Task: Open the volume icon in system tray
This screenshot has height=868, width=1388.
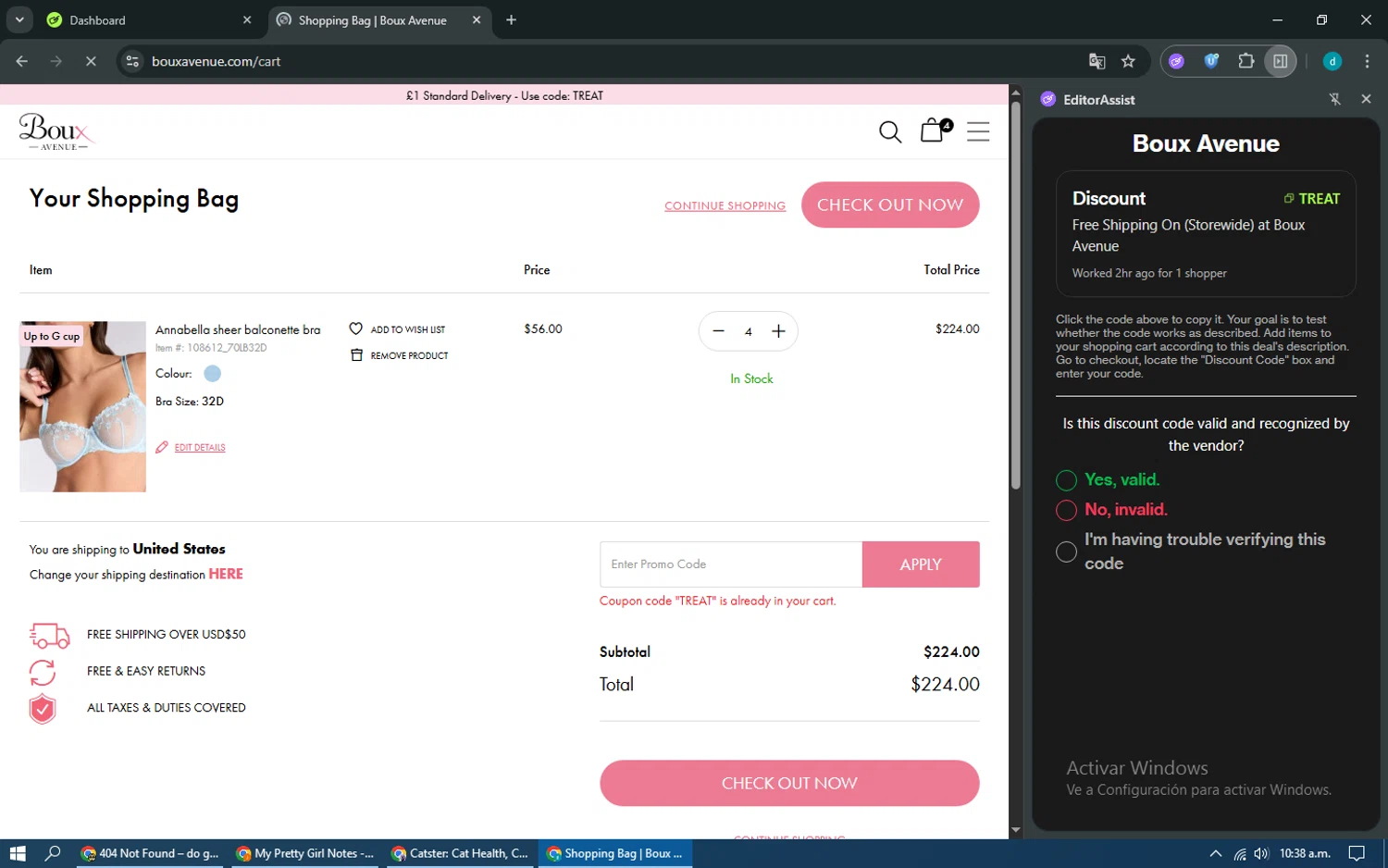Action: 1260,853
